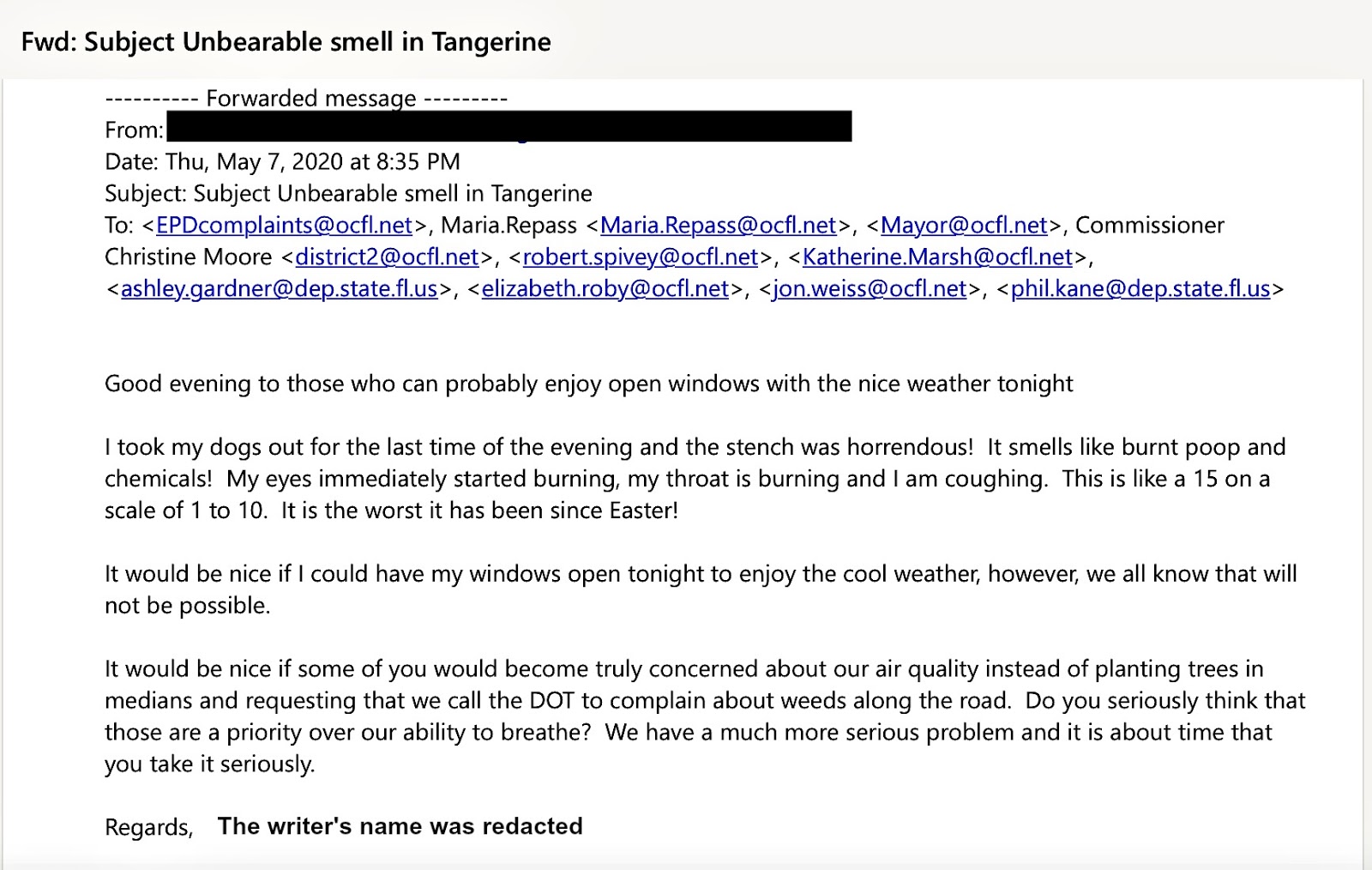Click ashley.gardner@dep.state.fl.us email link

(280, 288)
